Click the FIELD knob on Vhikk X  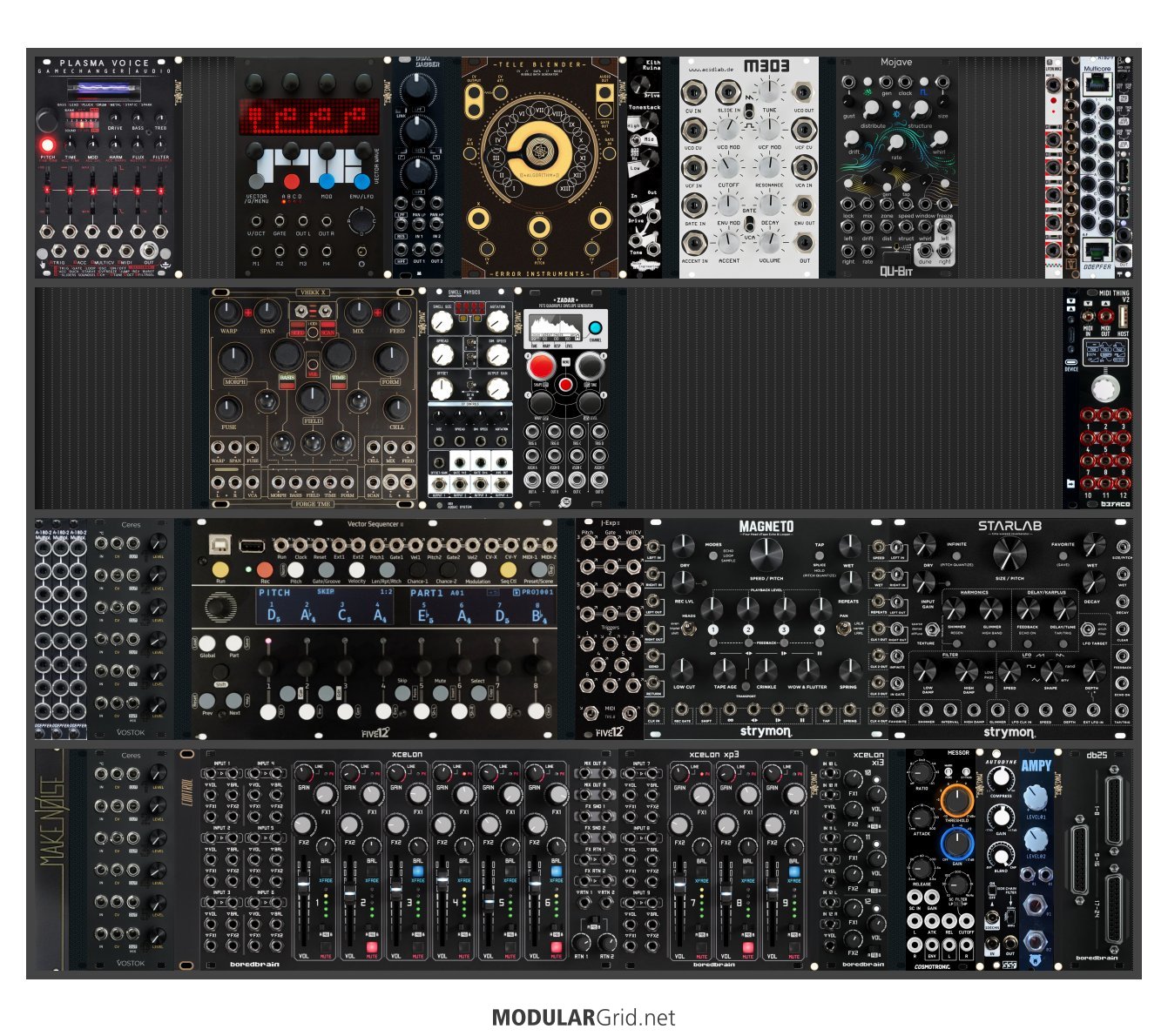click(312, 397)
